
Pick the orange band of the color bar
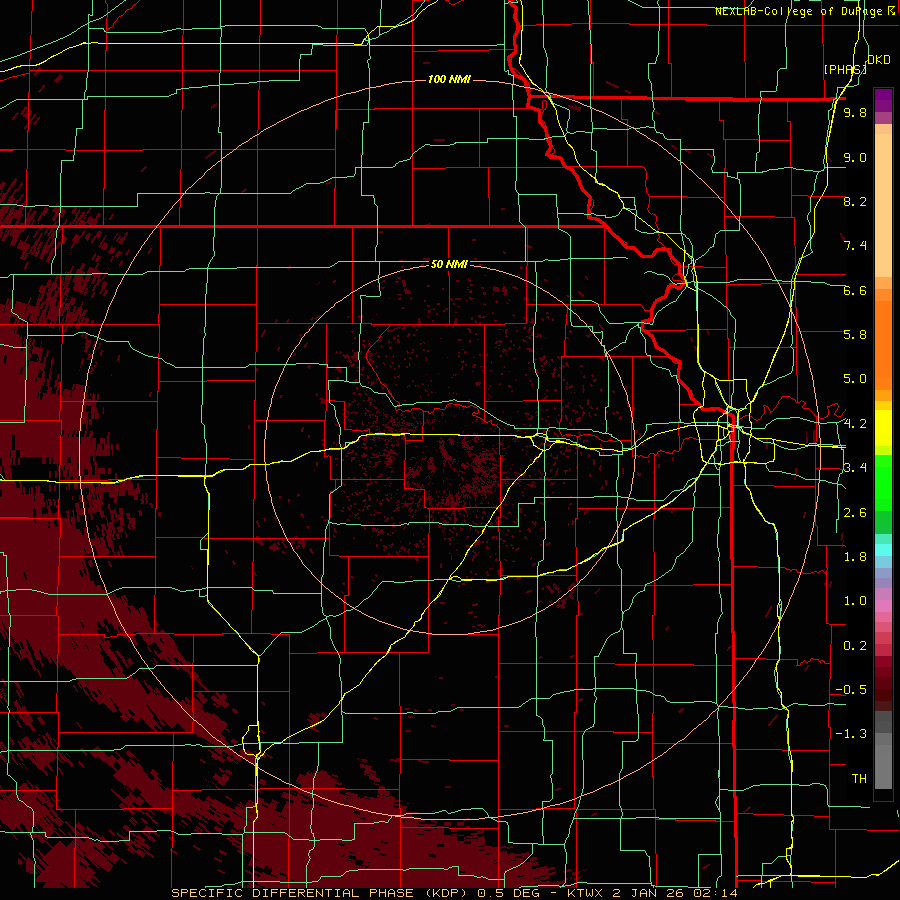tap(883, 345)
